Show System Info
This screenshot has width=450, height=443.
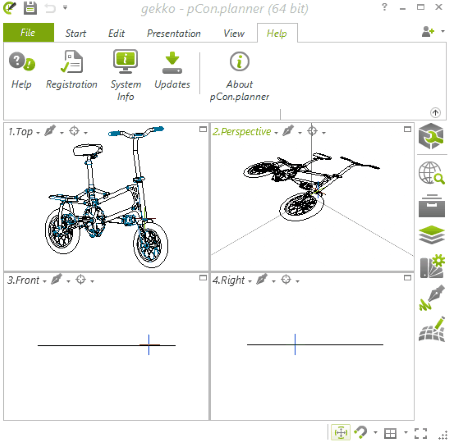tap(125, 76)
